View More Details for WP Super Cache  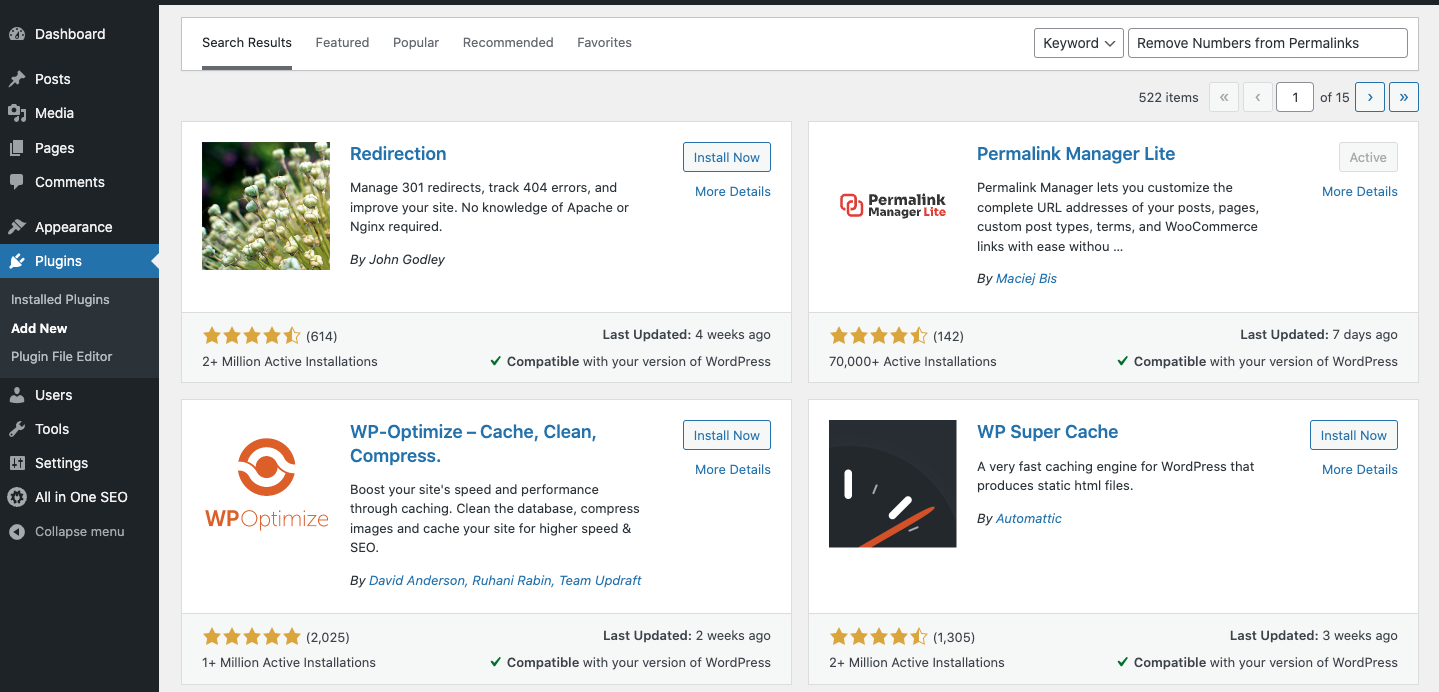coord(1359,468)
